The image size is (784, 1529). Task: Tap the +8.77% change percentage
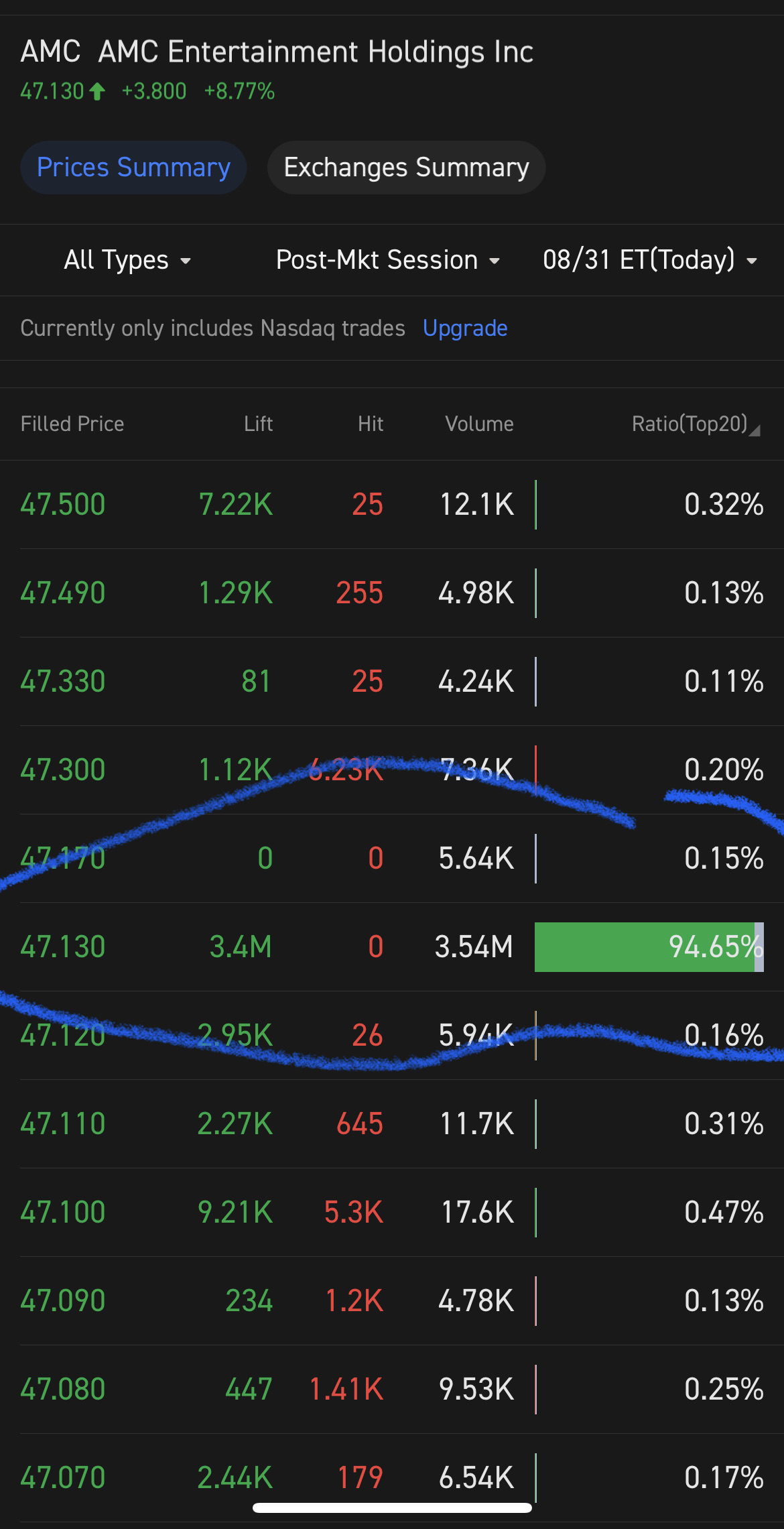point(239,91)
